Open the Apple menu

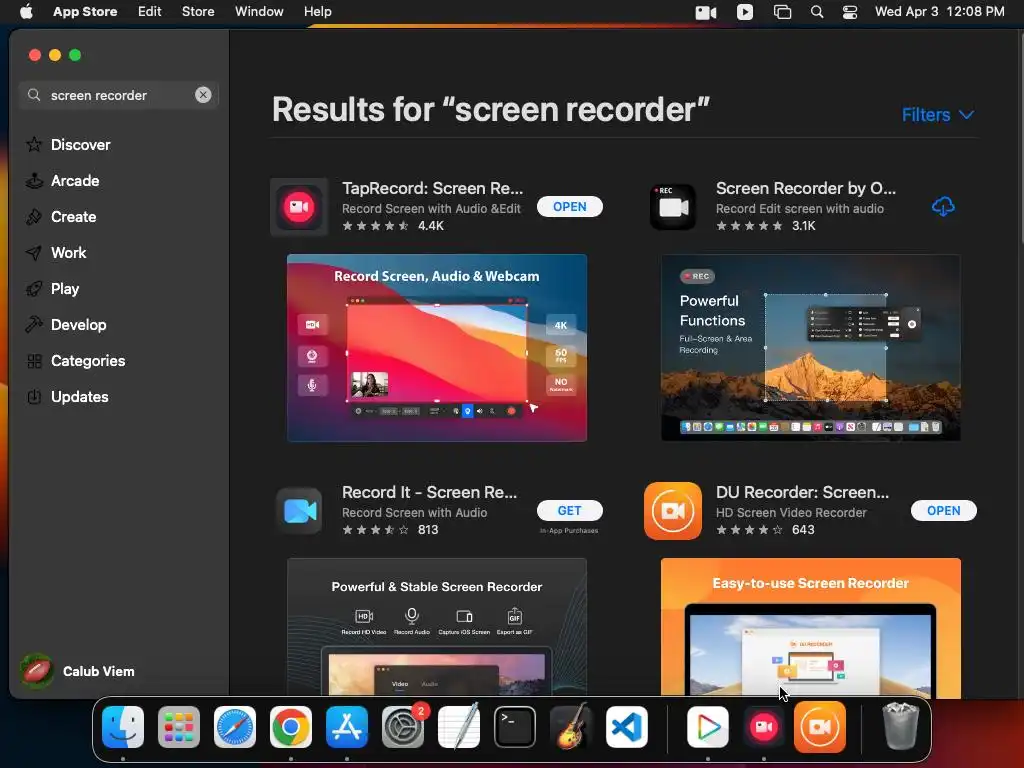[x=26, y=12]
